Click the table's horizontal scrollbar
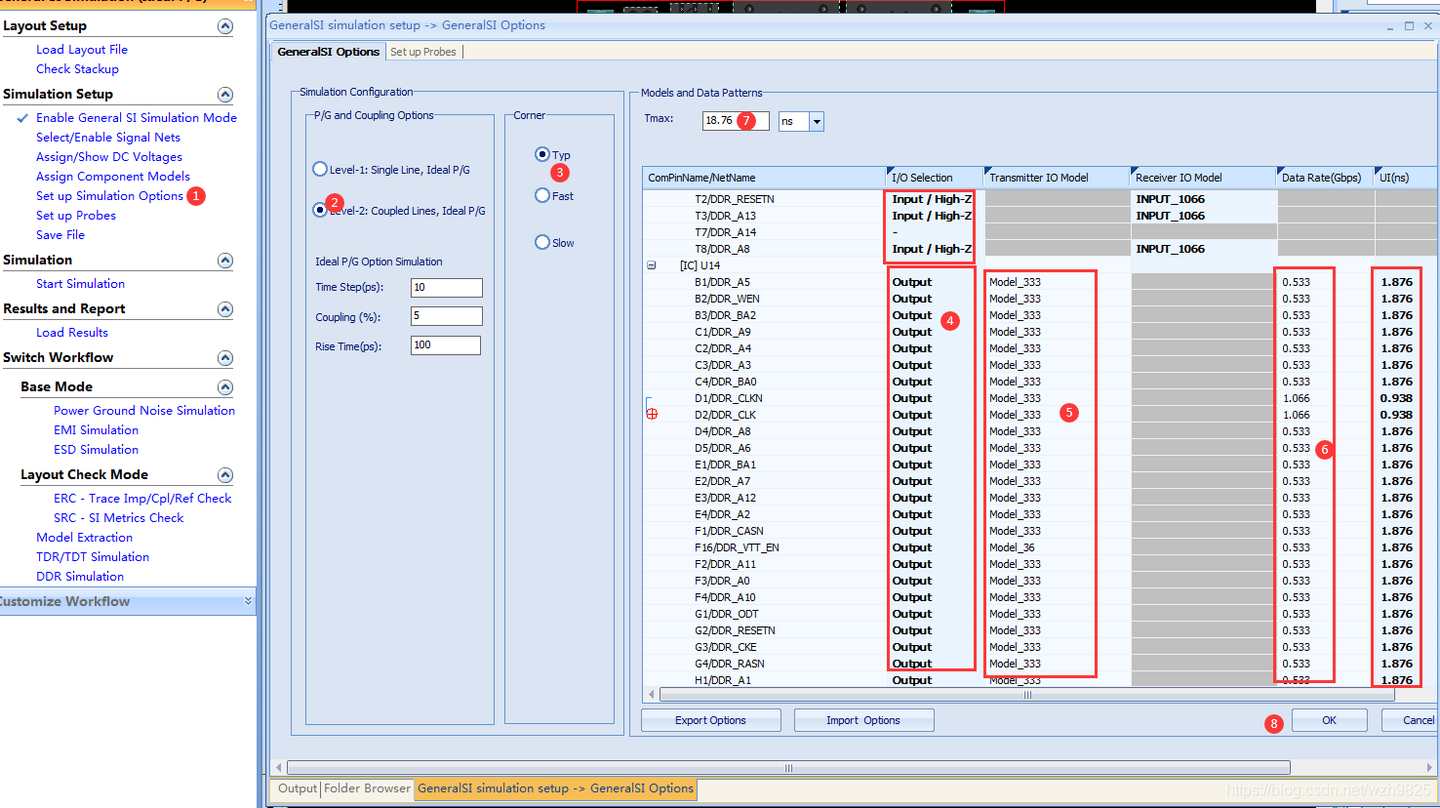Image resolution: width=1440 pixels, height=808 pixels. 1026,695
